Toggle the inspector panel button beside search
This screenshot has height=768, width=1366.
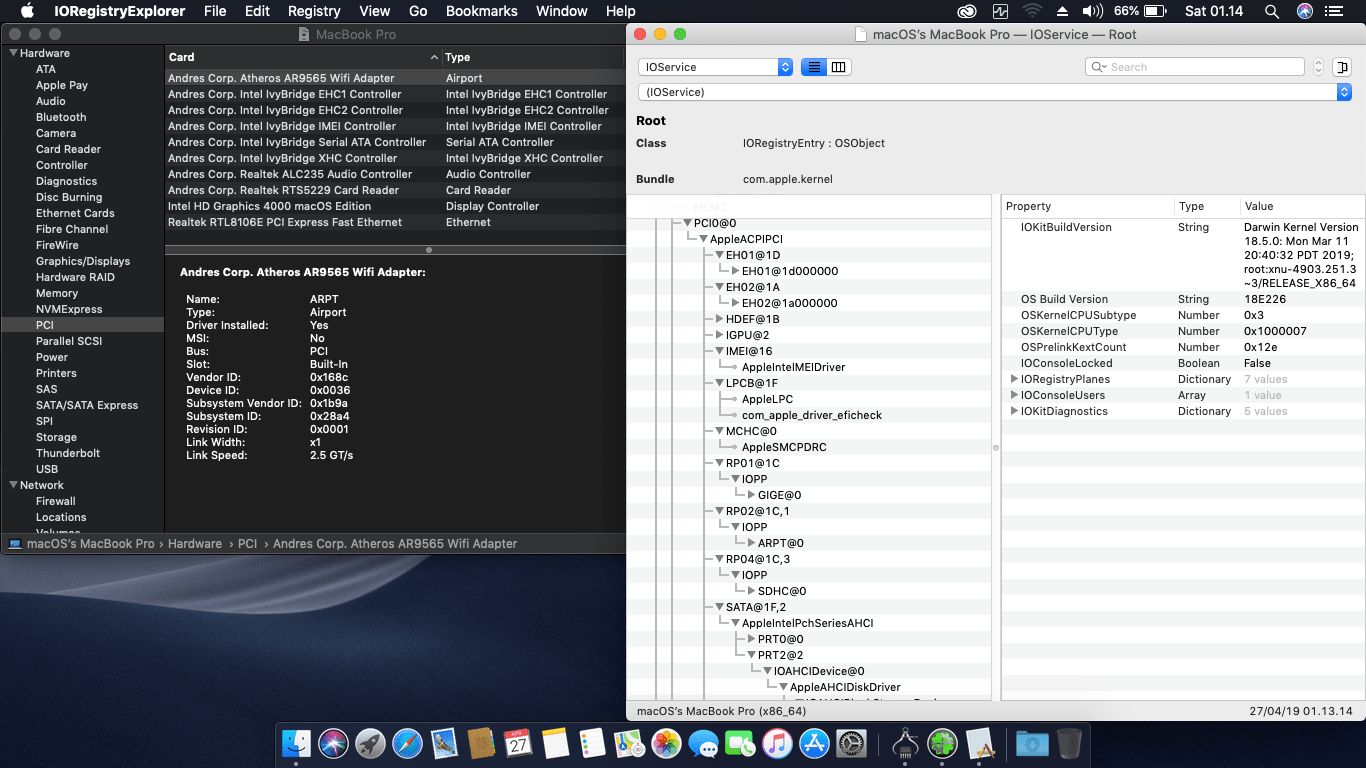1341,67
